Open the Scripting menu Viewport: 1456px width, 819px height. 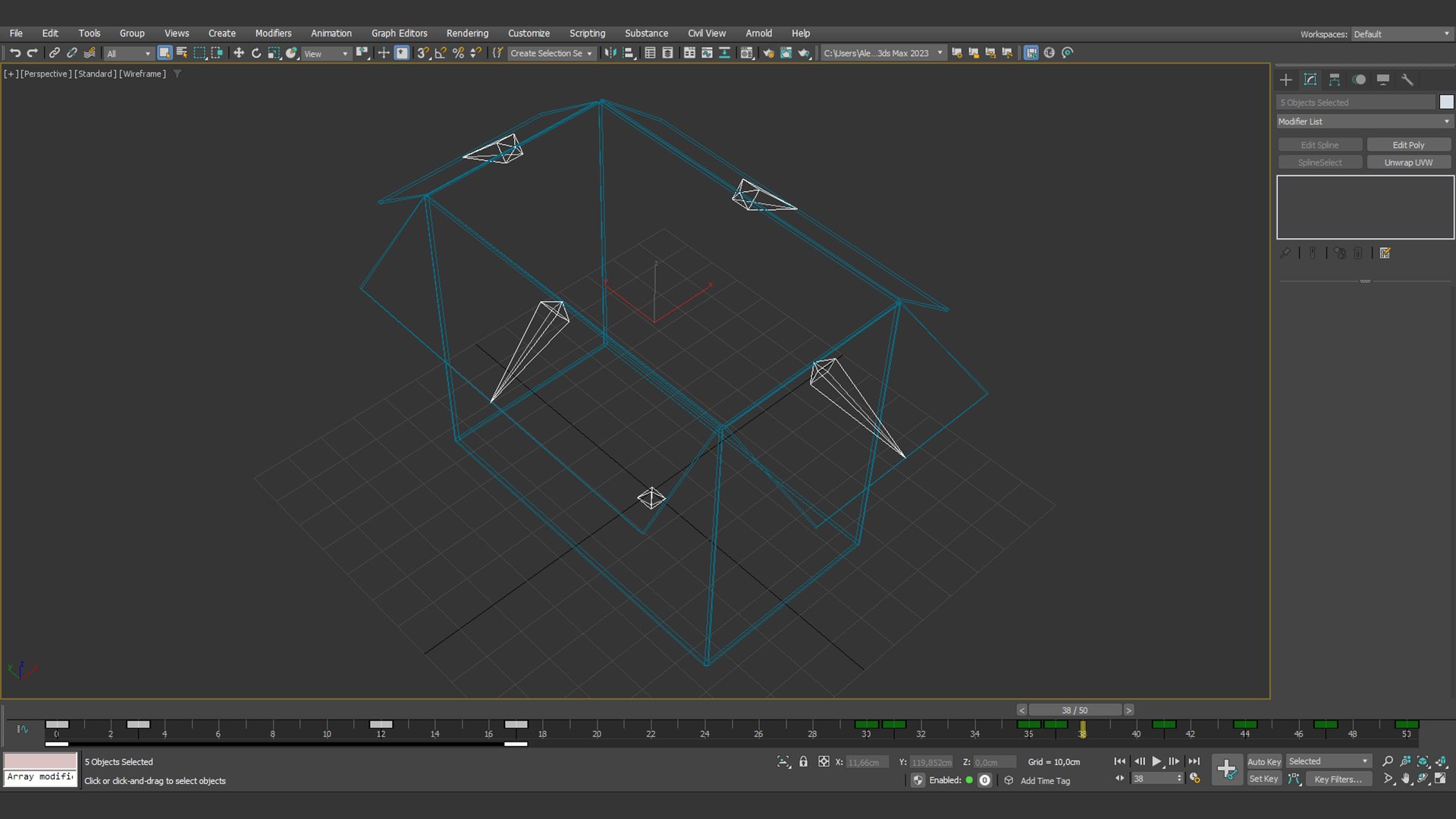(587, 33)
